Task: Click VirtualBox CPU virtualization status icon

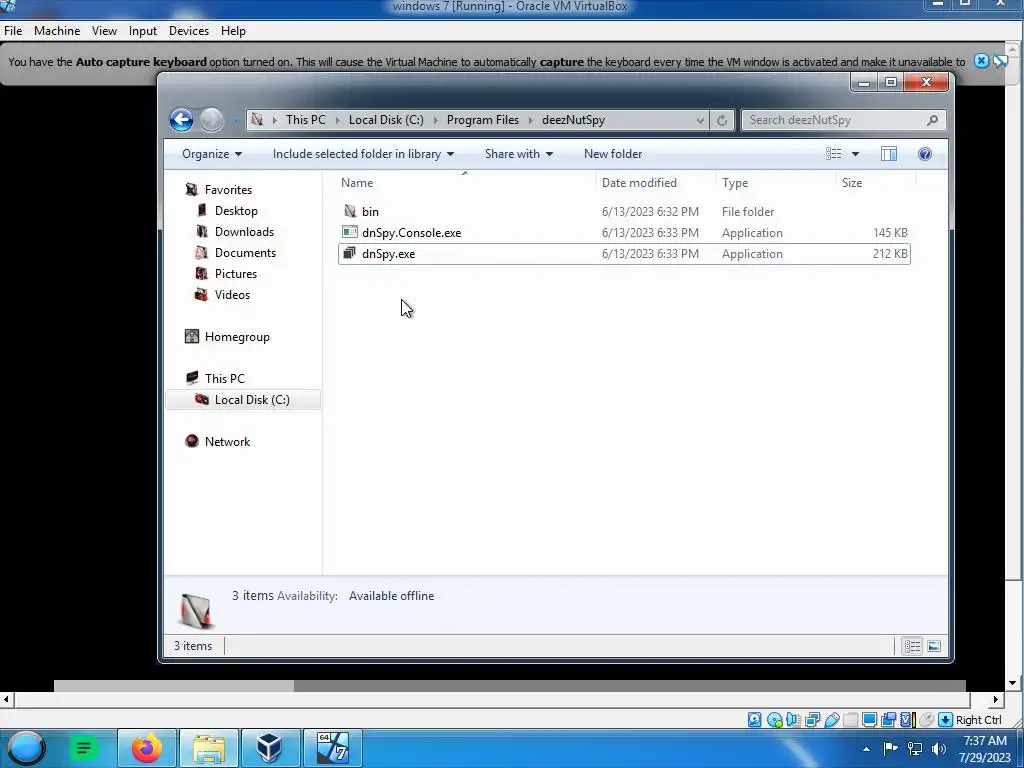Action: click(x=907, y=720)
